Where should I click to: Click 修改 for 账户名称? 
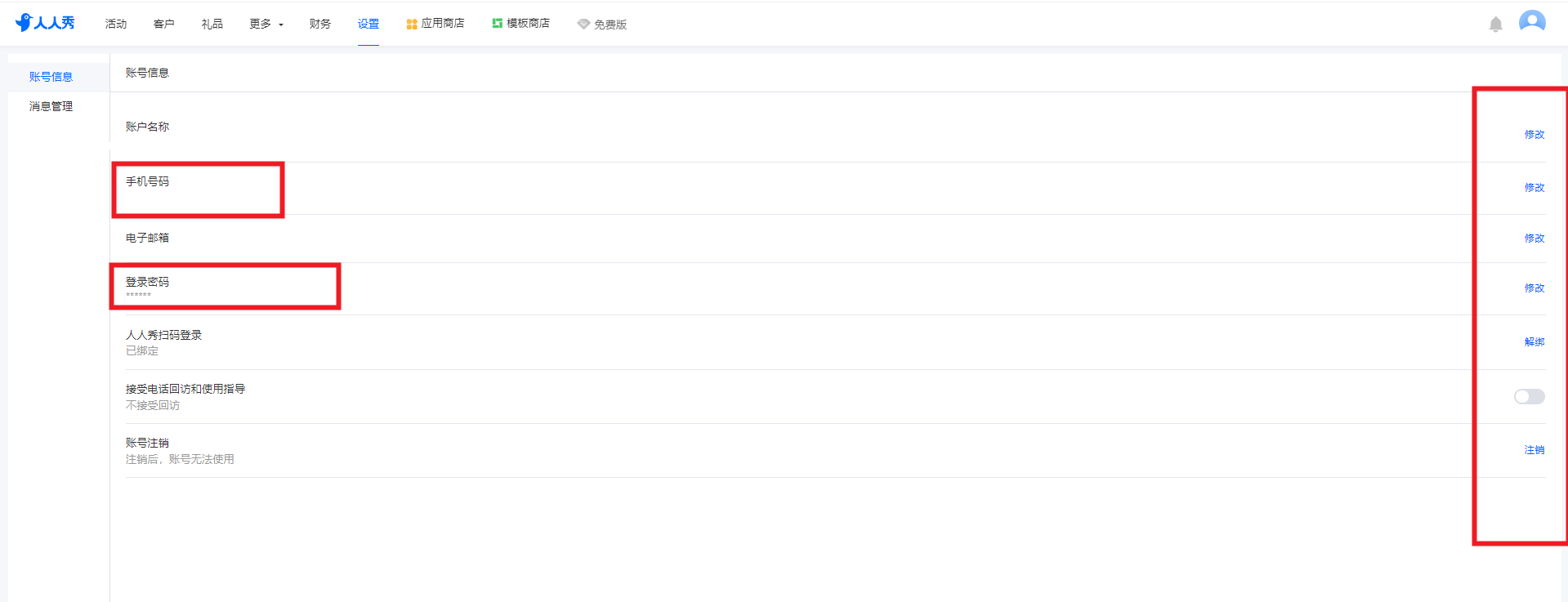(x=1534, y=134)
